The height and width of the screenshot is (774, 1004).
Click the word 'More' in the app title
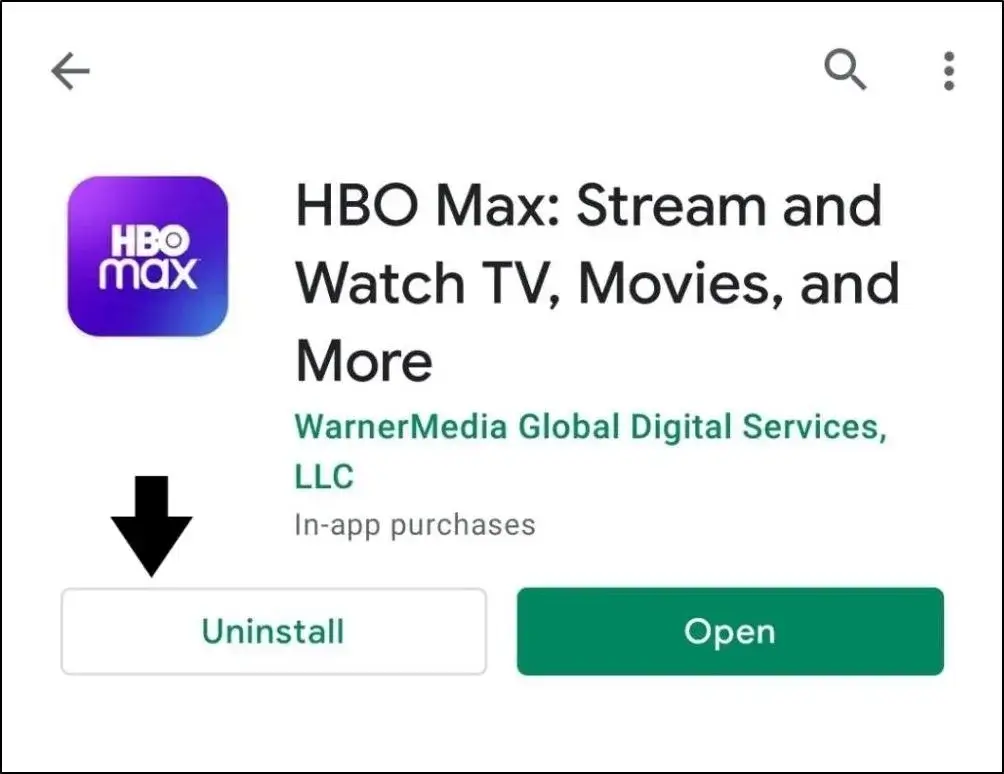tap(364, 360)
